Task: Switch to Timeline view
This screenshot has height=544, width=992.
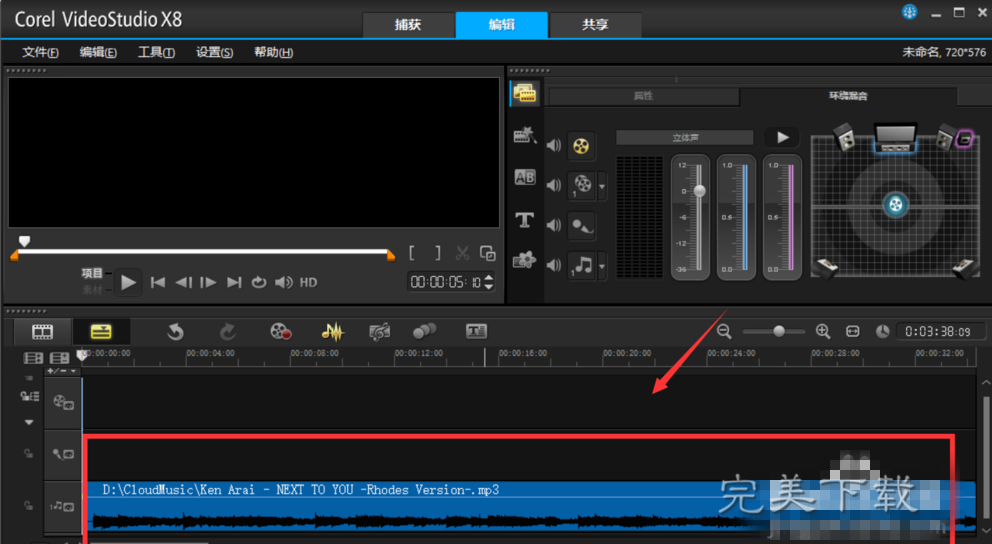Action: click(101, 331)
